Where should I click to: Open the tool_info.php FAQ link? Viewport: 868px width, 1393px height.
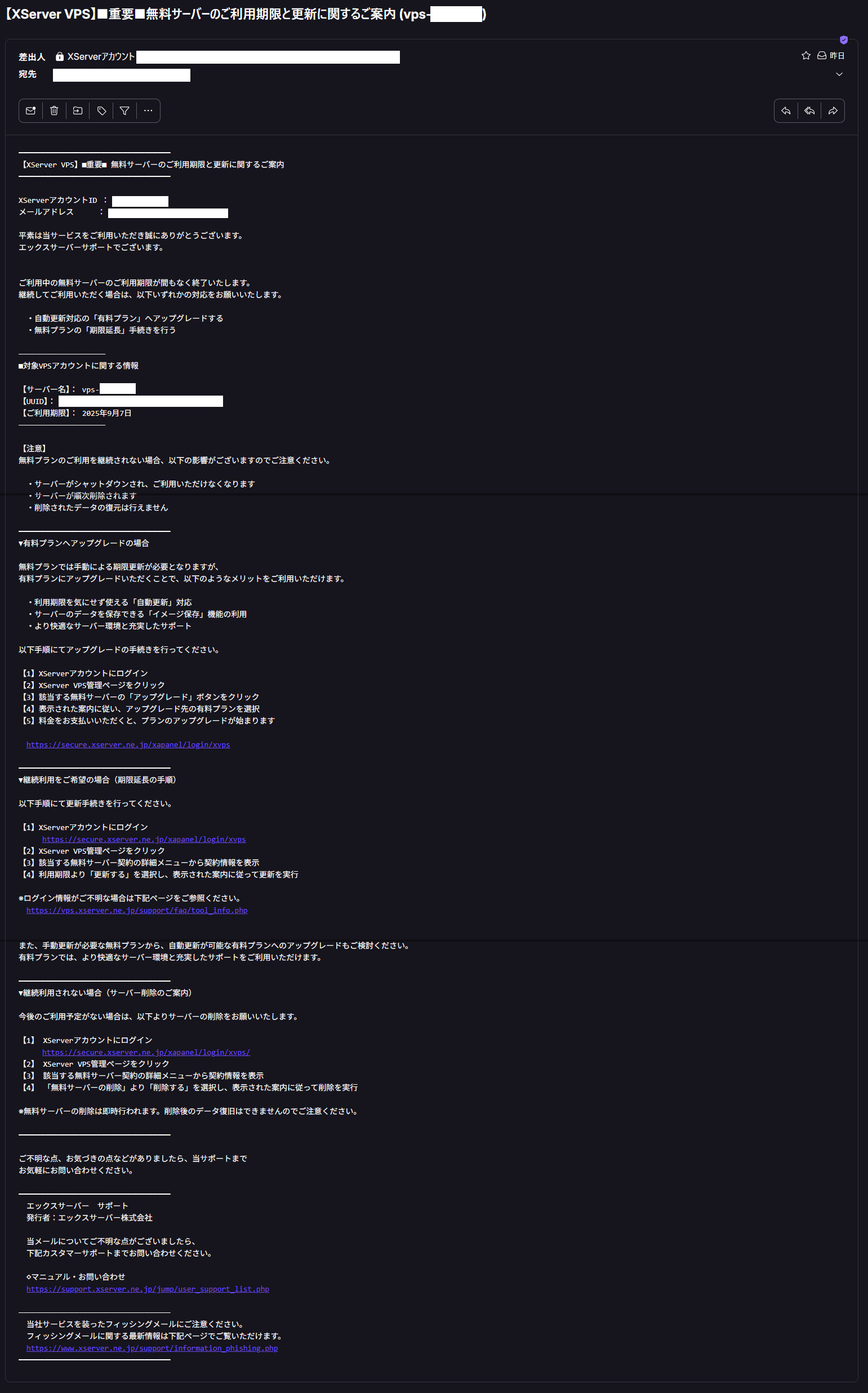[137, 910]
